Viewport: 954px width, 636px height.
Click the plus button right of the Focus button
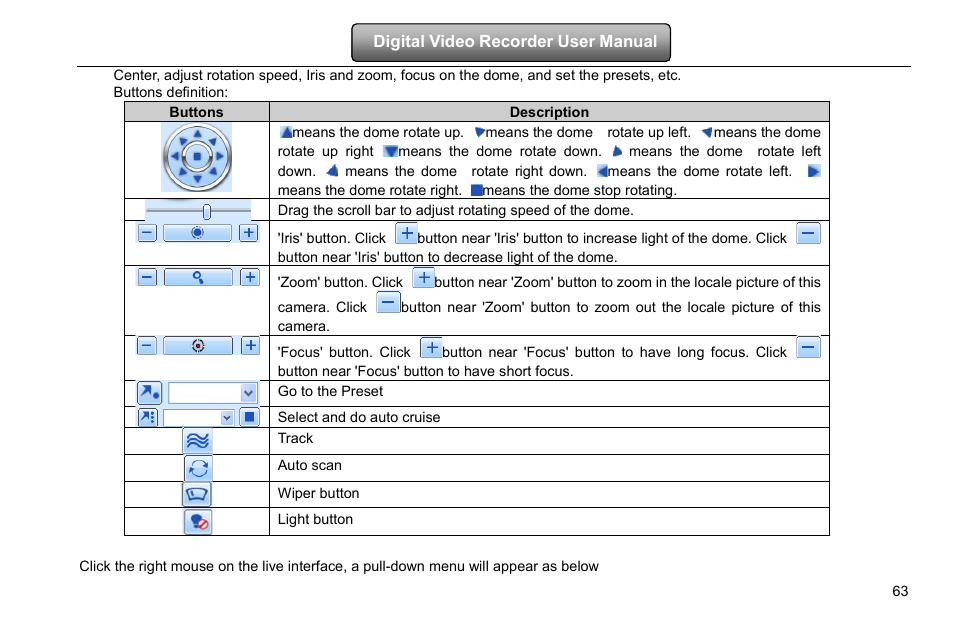coord(250,346)
